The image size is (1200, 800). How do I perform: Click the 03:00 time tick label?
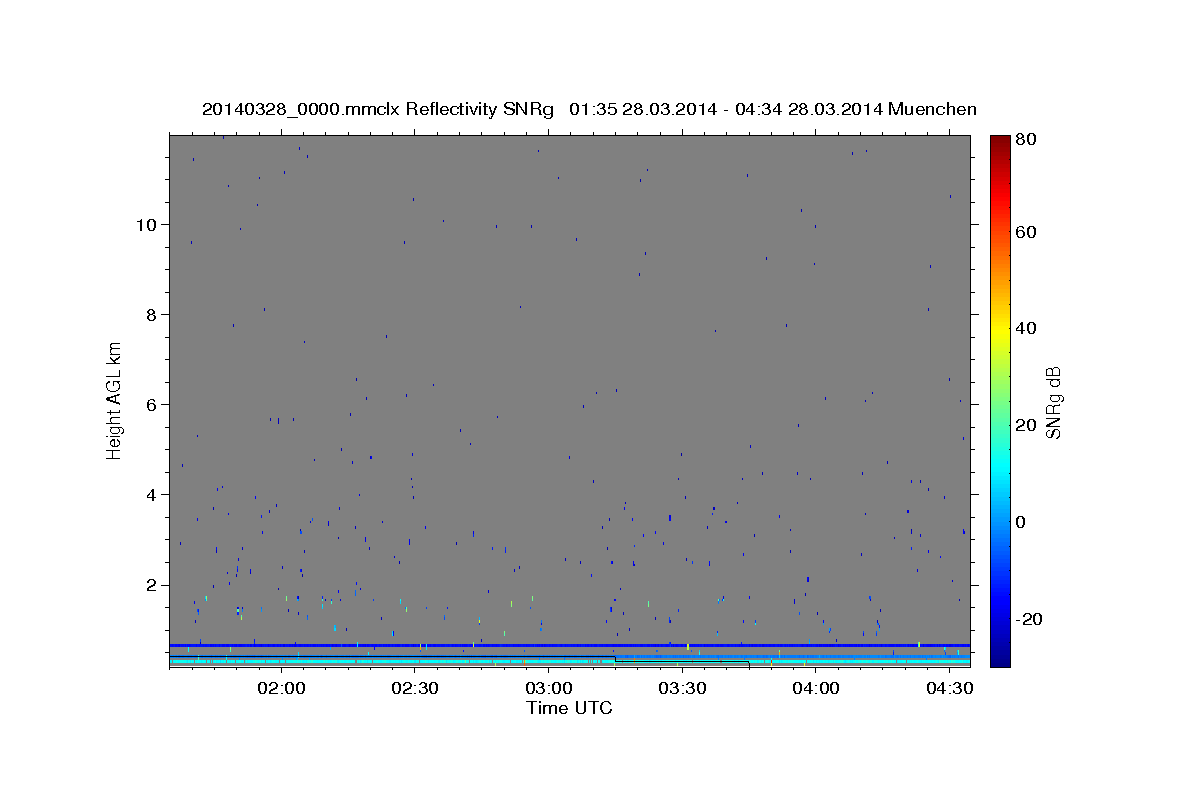coord(548,688)
